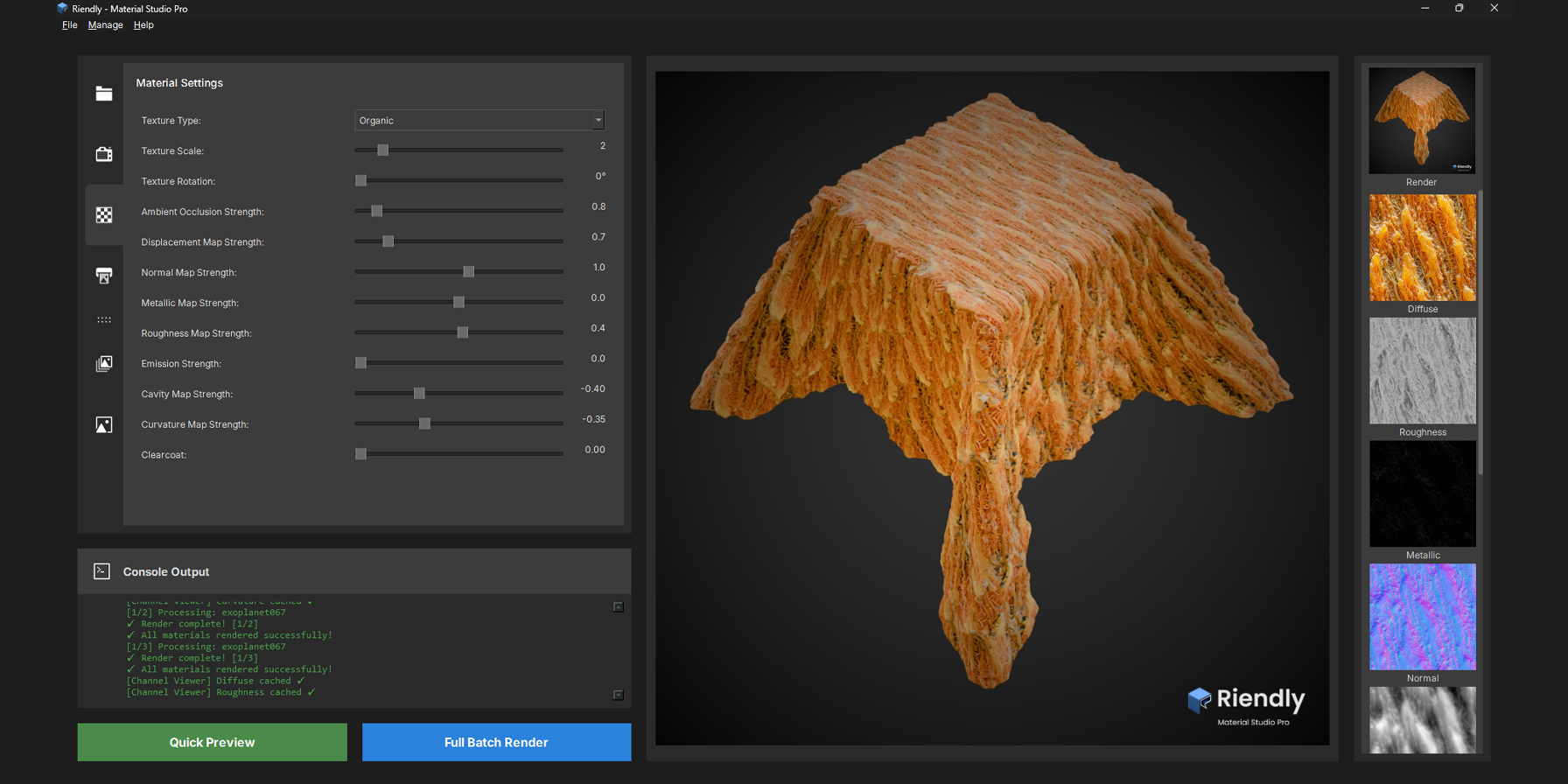The width and height of the screenshot is (1568, 784).
Task: Click the Ambient Occlusion value 0.8
Action: (598, 207)
